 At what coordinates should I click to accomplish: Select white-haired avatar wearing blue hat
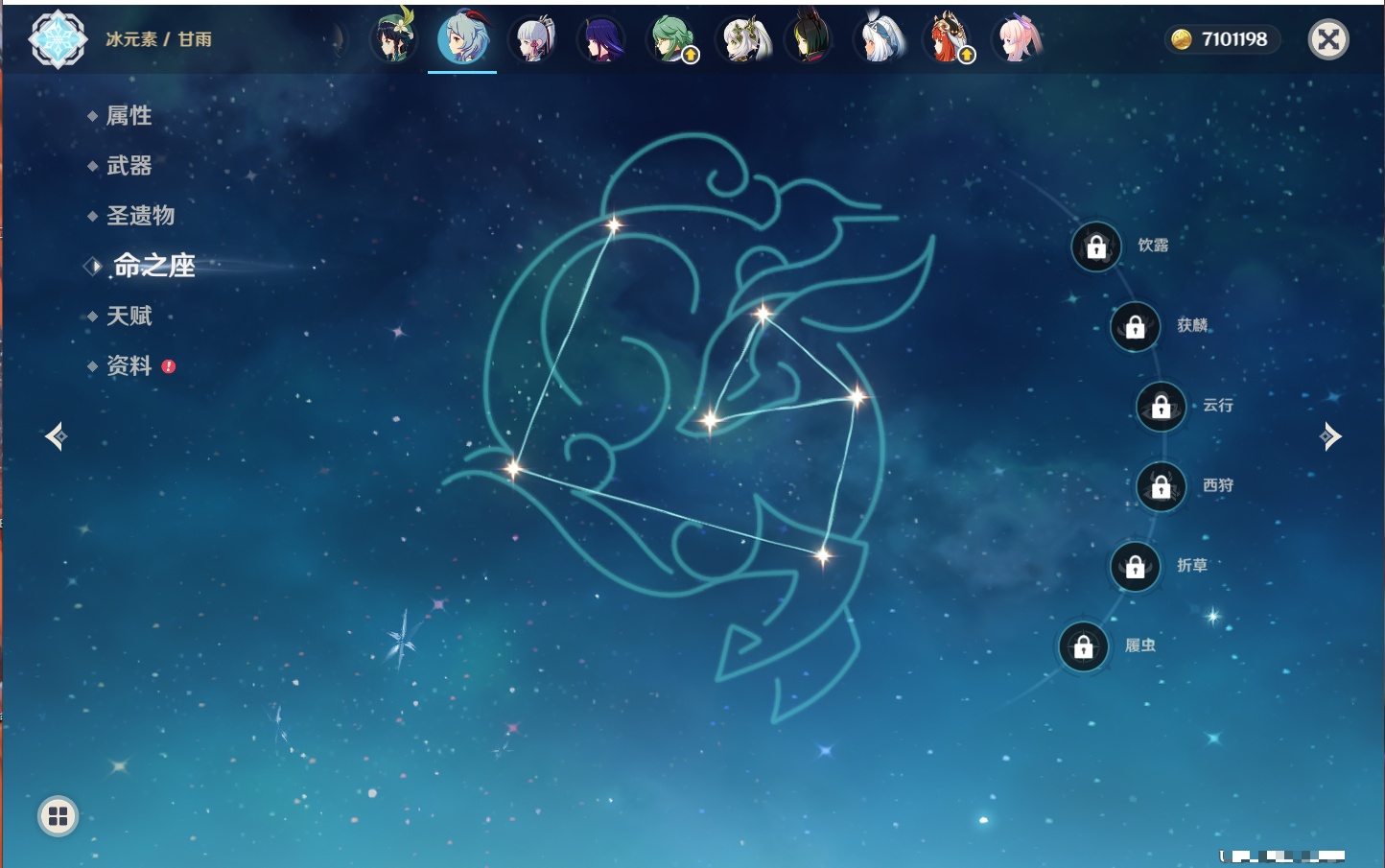coord(880,38)
